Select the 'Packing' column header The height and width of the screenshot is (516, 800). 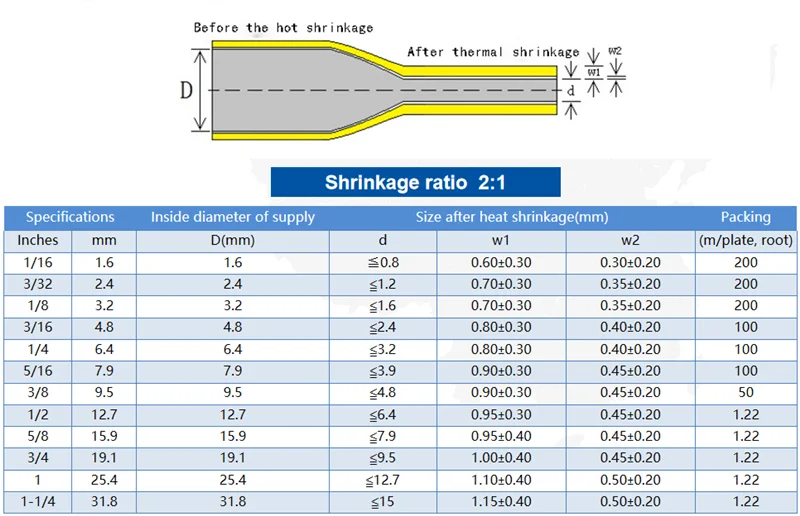tap(745, 217)
